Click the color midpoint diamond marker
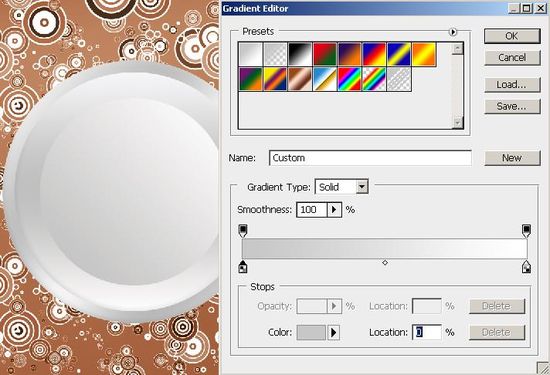Image resolution: width=550 pixels, height=375 pixels. pos(385,263)
